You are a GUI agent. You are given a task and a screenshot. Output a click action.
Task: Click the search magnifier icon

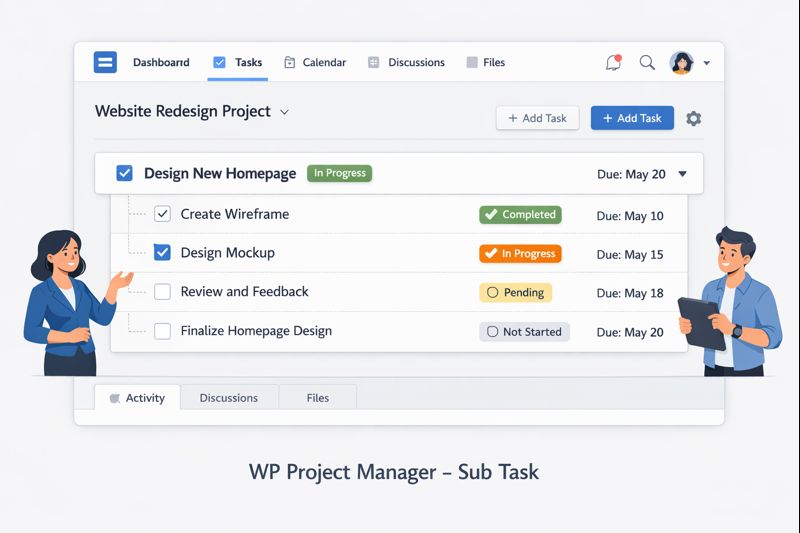[647, 62]
